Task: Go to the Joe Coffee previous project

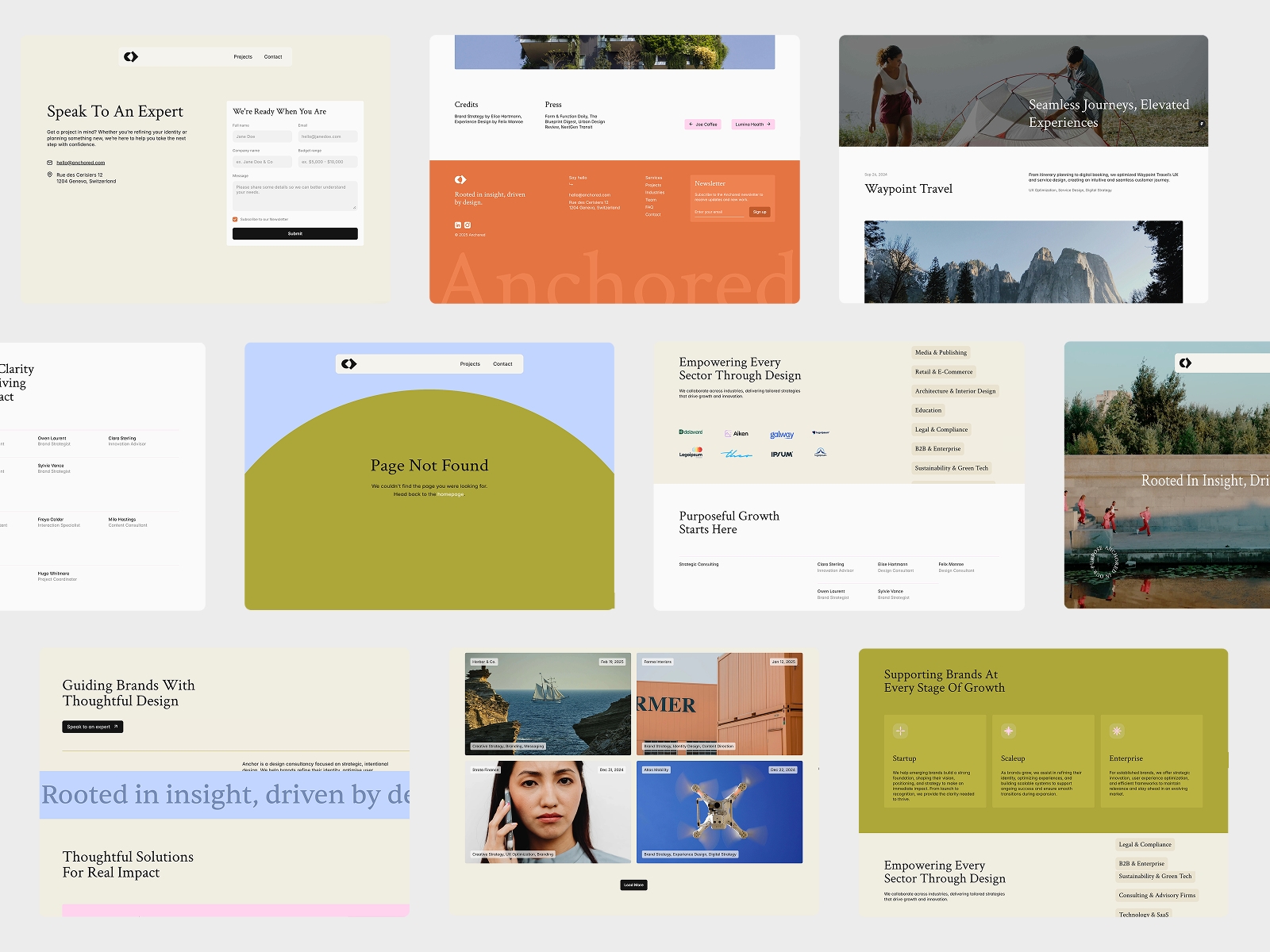Action: point(702,125)
